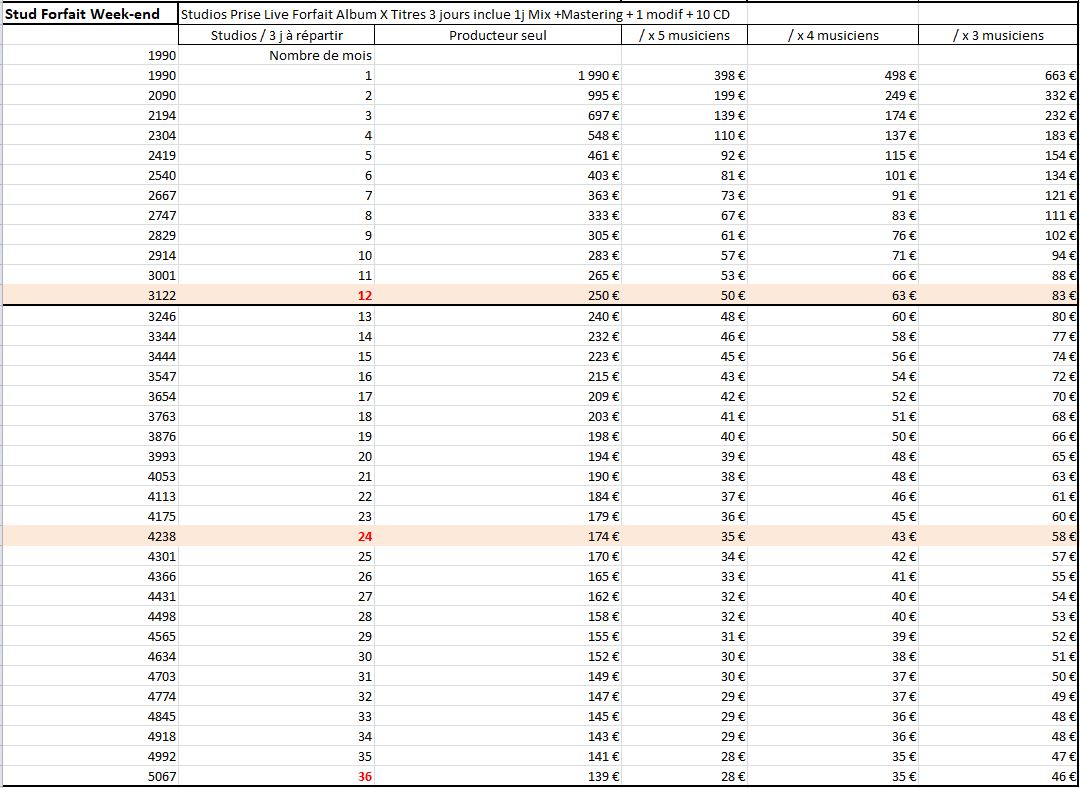
Task: Select the "/ x 3 musiciens" header cell
Action: [x=996, y=35]
